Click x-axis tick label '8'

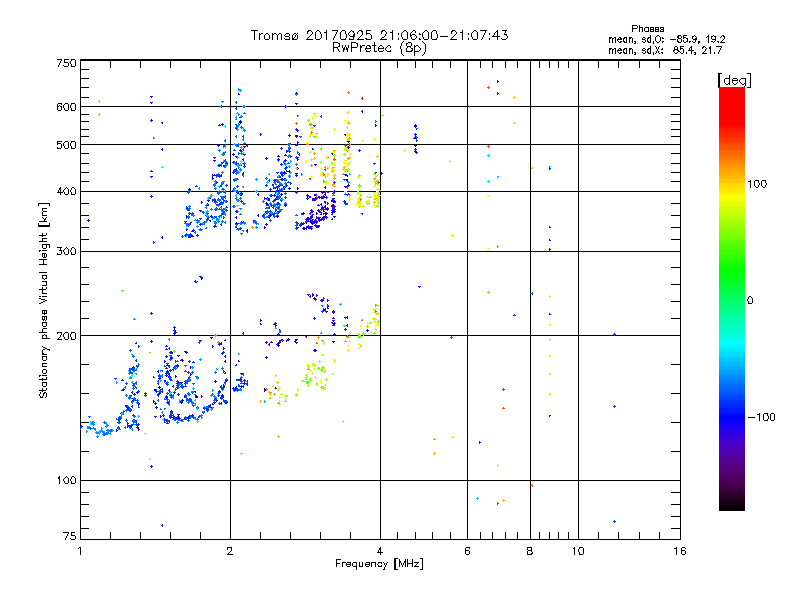[530, 551]
